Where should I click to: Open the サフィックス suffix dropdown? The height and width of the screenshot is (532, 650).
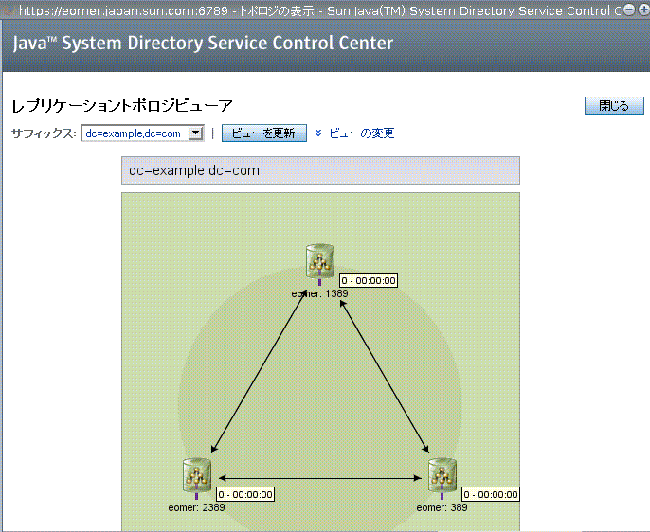pyautogui.click(x=143, y=133)
